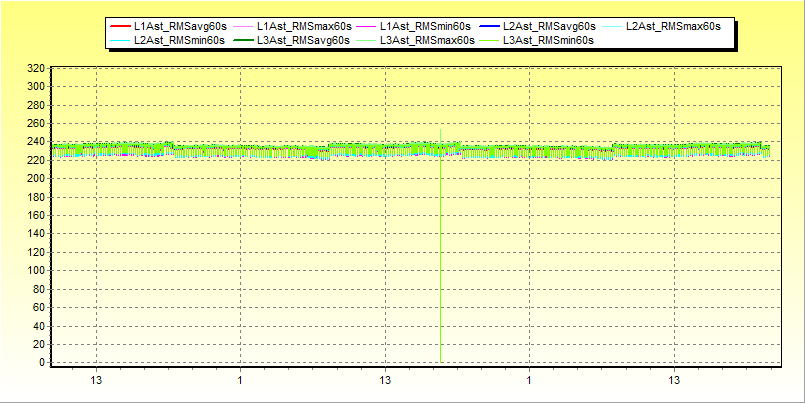Click the 320 label on the Y axis
Viewport: 805px width, 403px height.
pos(36,69)
